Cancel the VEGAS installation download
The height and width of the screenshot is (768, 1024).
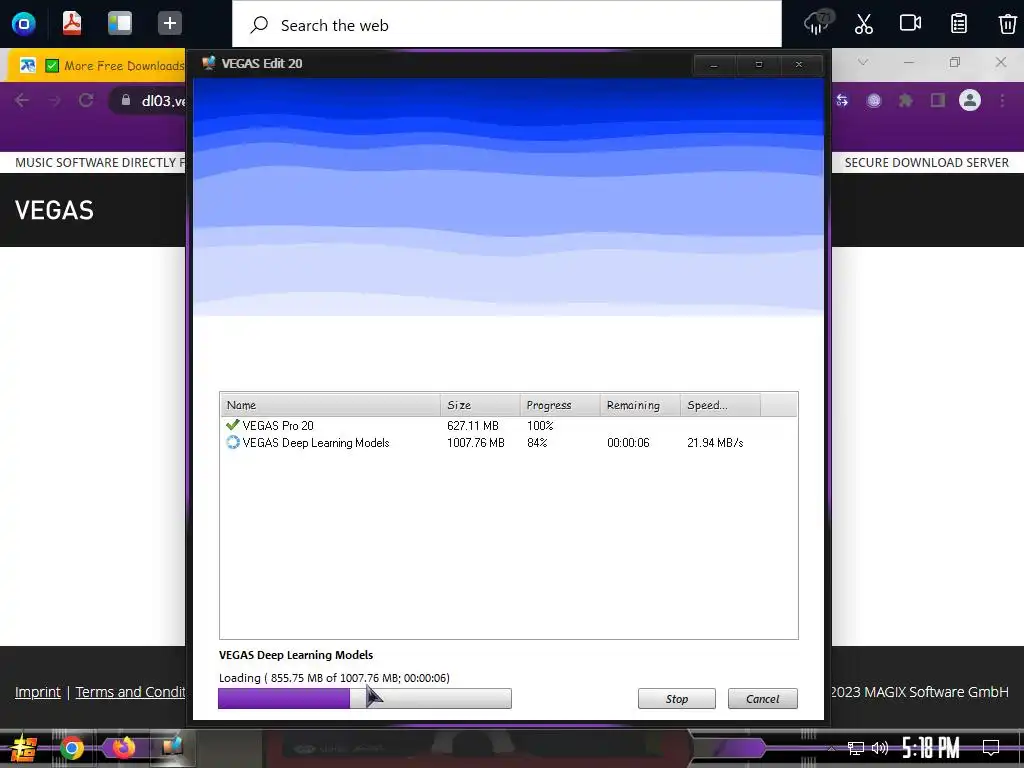click(762, 699)
